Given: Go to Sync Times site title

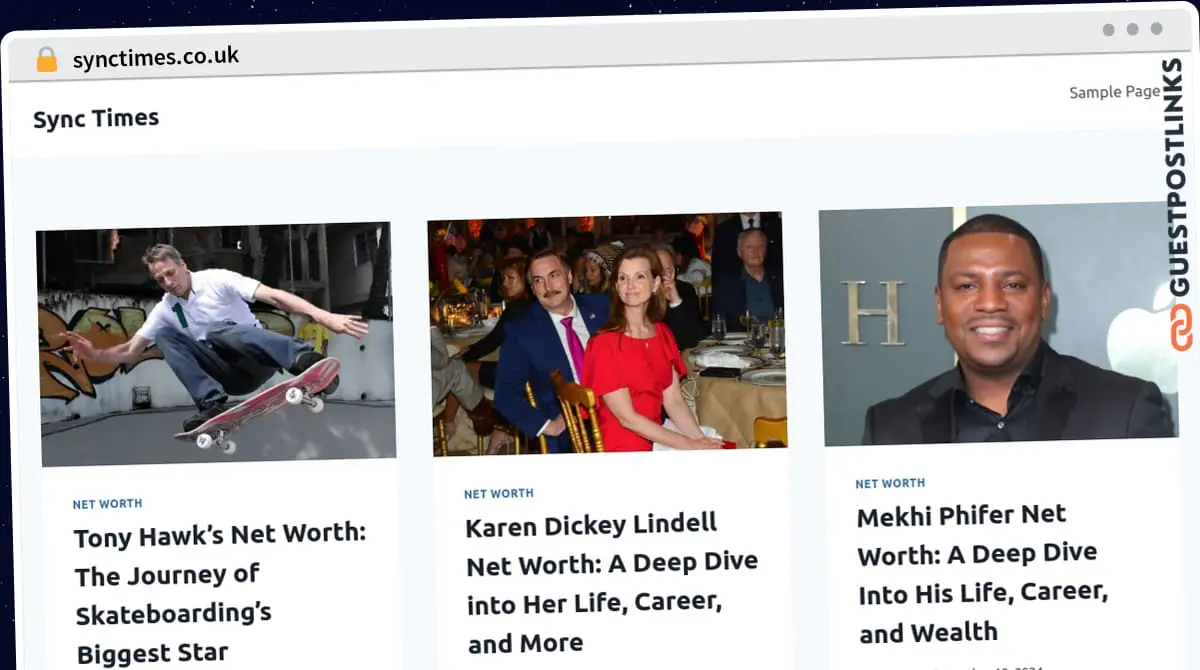Looking at the screenshot, I should (x=96, y=119).
